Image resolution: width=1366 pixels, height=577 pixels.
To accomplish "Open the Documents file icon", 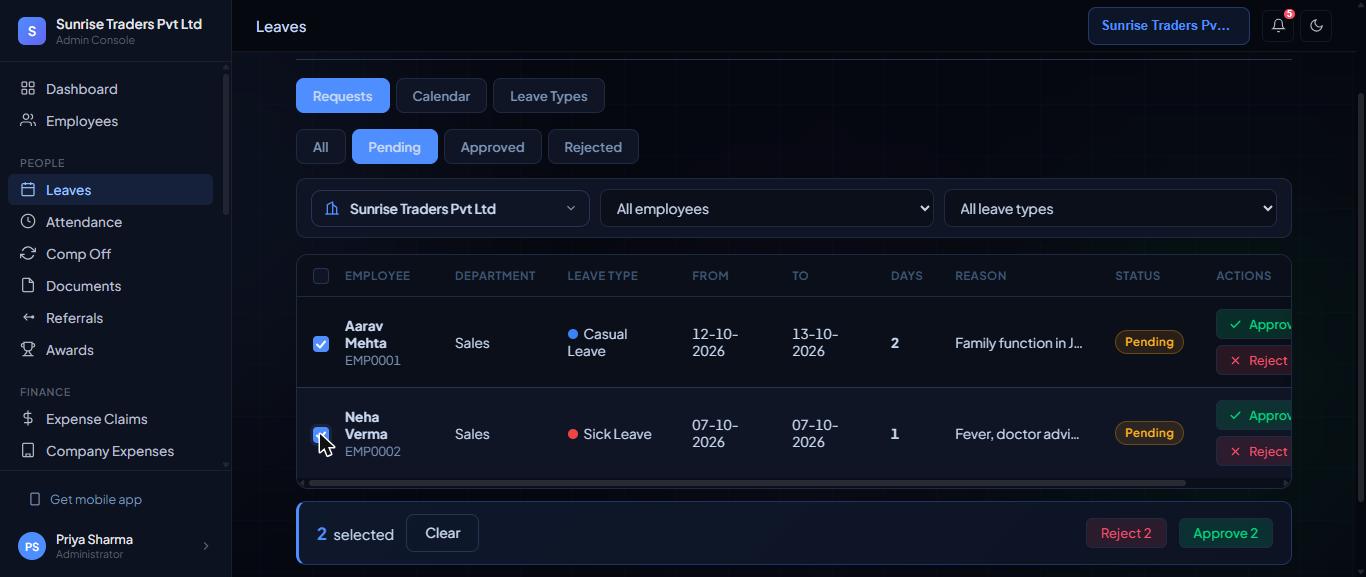I will [x=28, y=286].
